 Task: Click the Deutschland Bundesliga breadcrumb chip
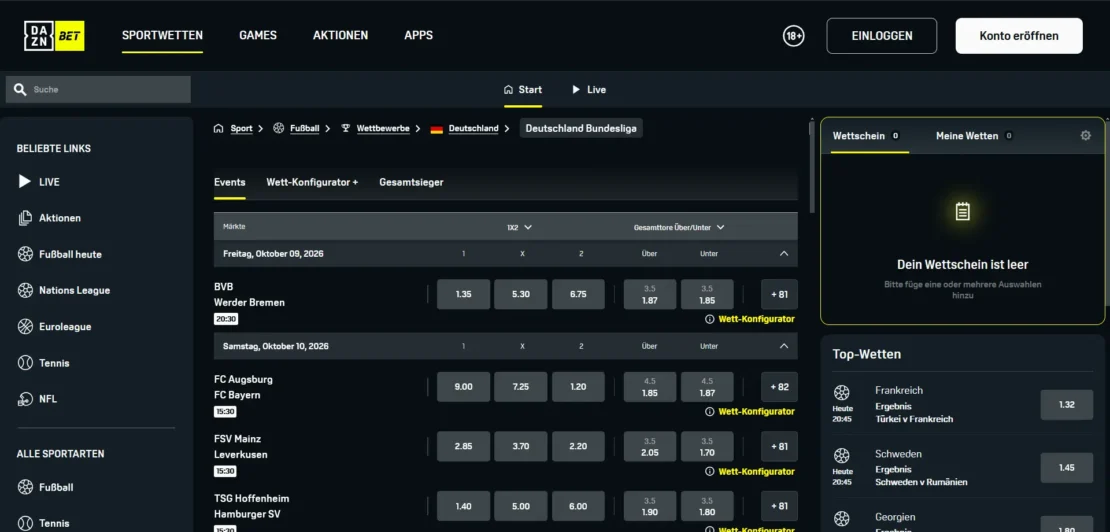point(581,129)
